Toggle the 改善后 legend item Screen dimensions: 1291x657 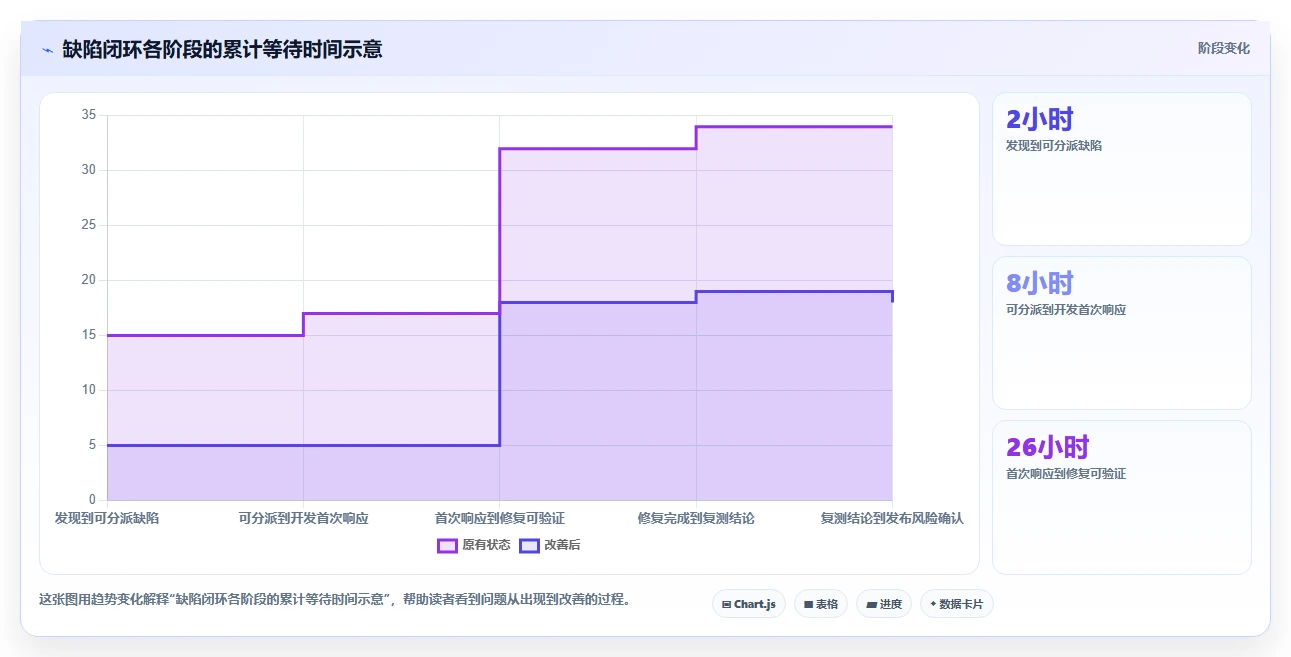550,545
